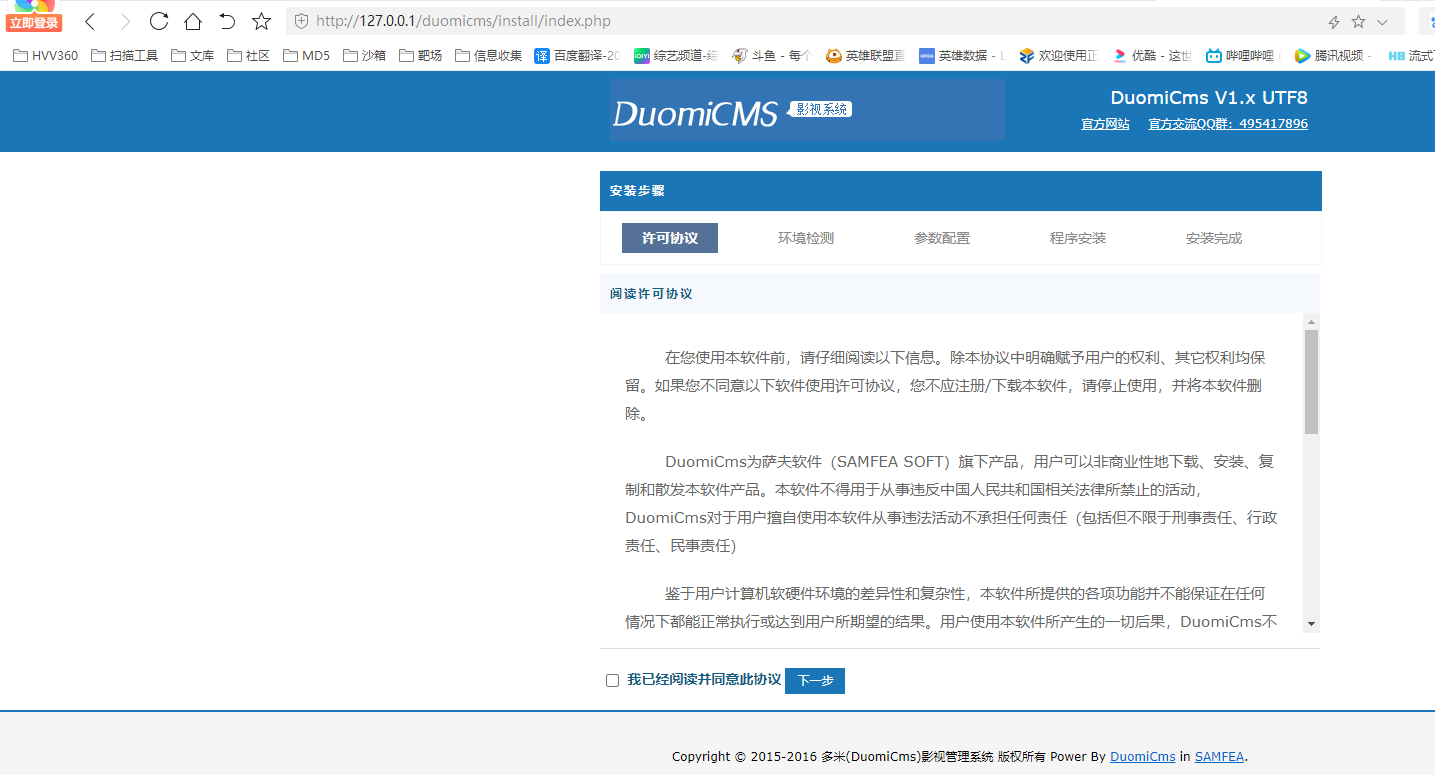Image resolution: width=1435 pixels, height=775 pixels.
Task: Click the 阅读许可协议 heading text
Action: [x=651, y=294]
